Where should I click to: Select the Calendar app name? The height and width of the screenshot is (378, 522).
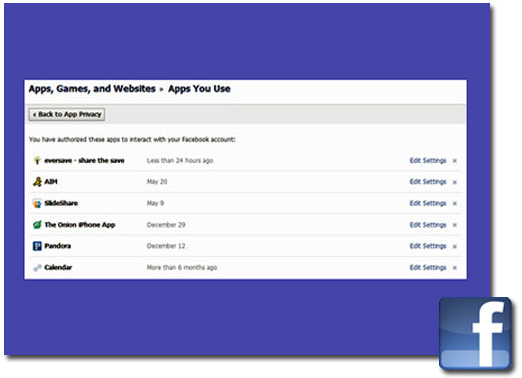pyautogui.click(x=58, y=267)
